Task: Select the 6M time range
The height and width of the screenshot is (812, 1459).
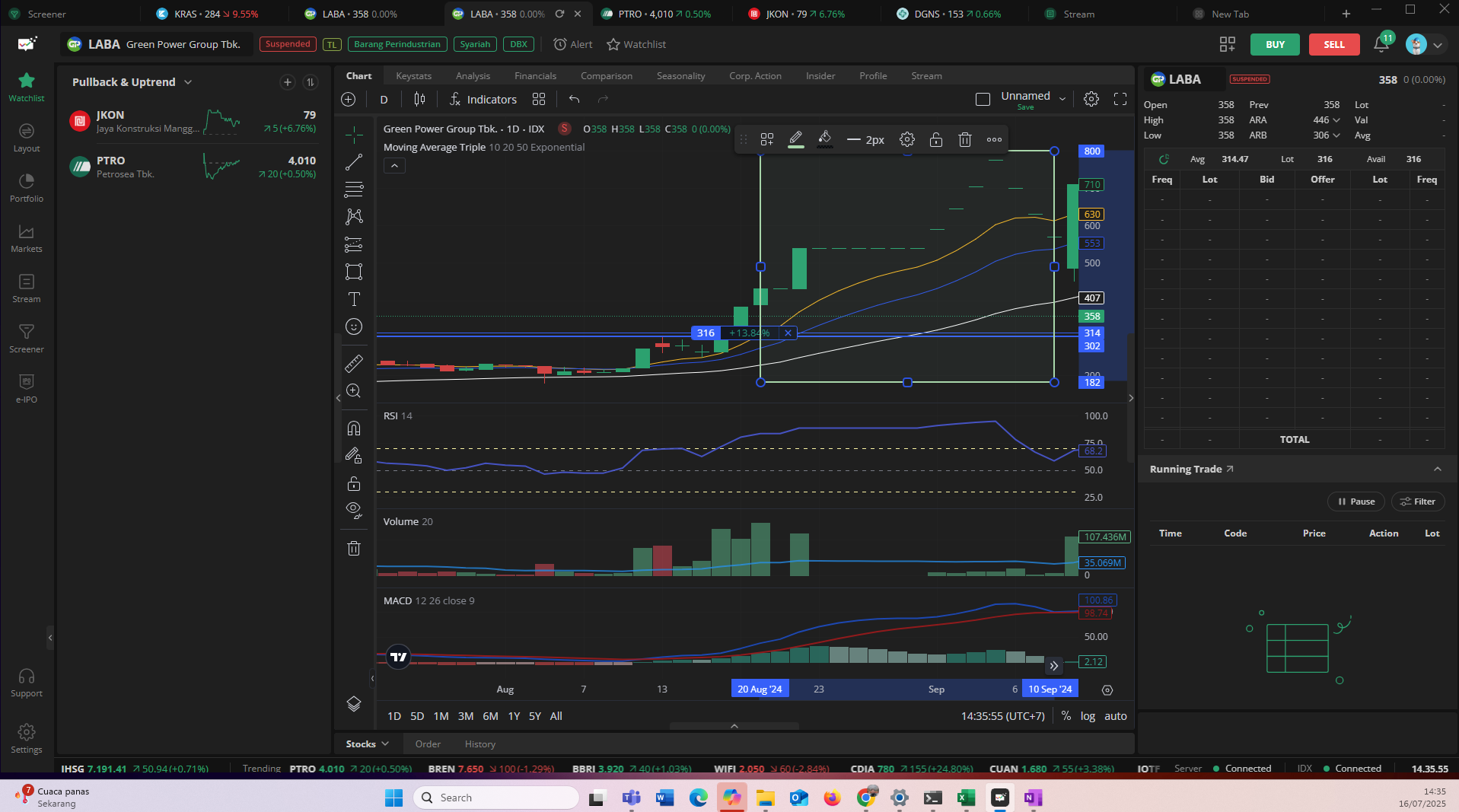Action: click(490, 716)
